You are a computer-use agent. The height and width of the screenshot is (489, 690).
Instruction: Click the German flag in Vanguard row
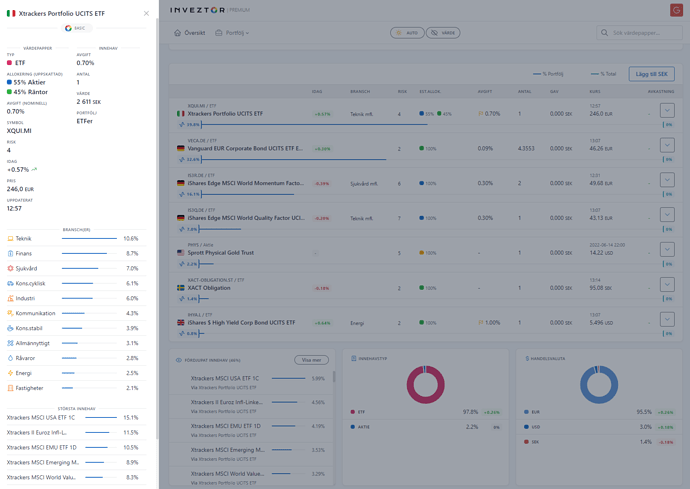tap(180, 148)
